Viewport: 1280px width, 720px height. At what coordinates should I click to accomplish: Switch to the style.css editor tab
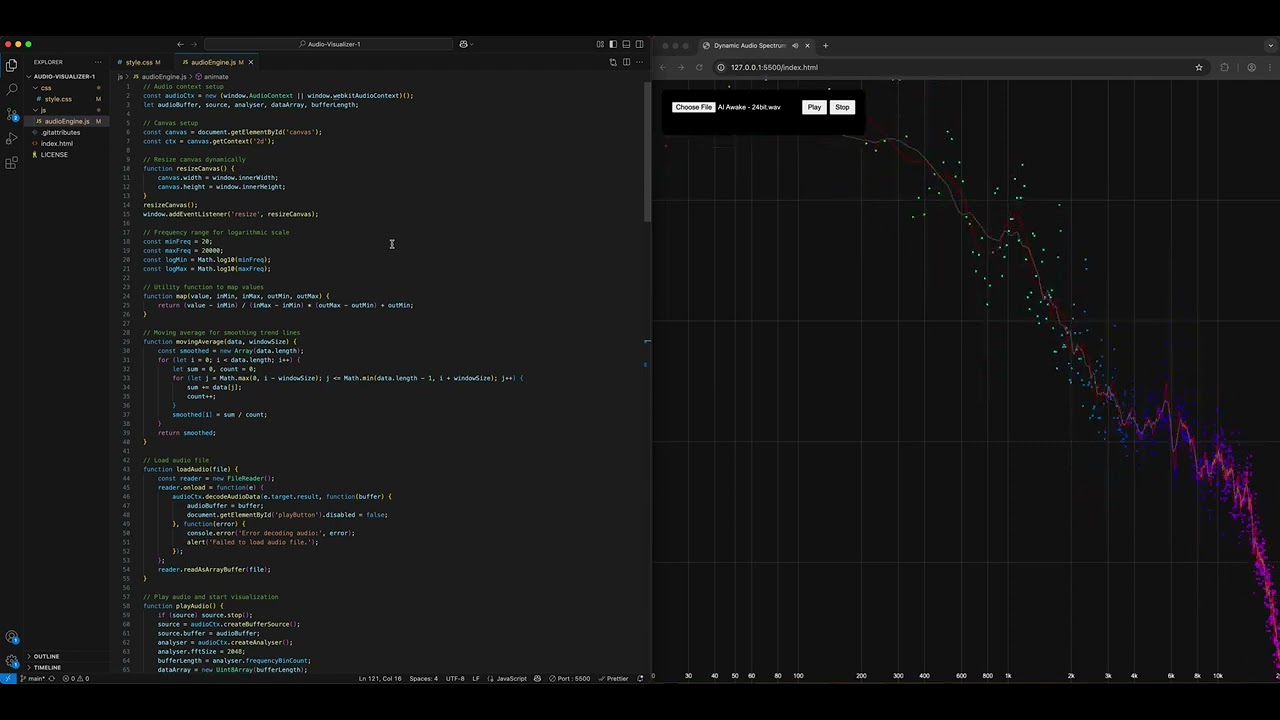point(139,62)
